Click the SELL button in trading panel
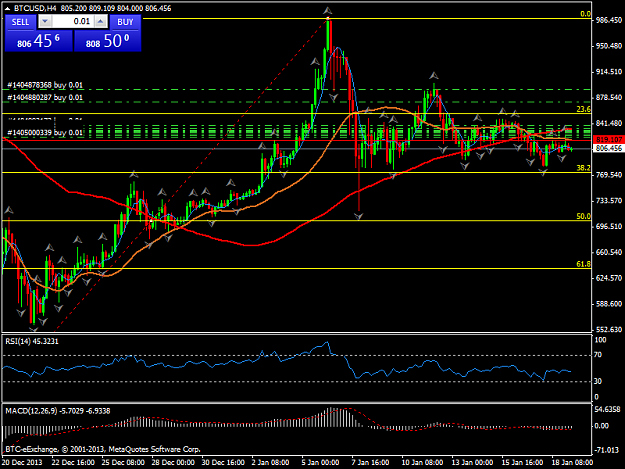 tap(20, 22)
